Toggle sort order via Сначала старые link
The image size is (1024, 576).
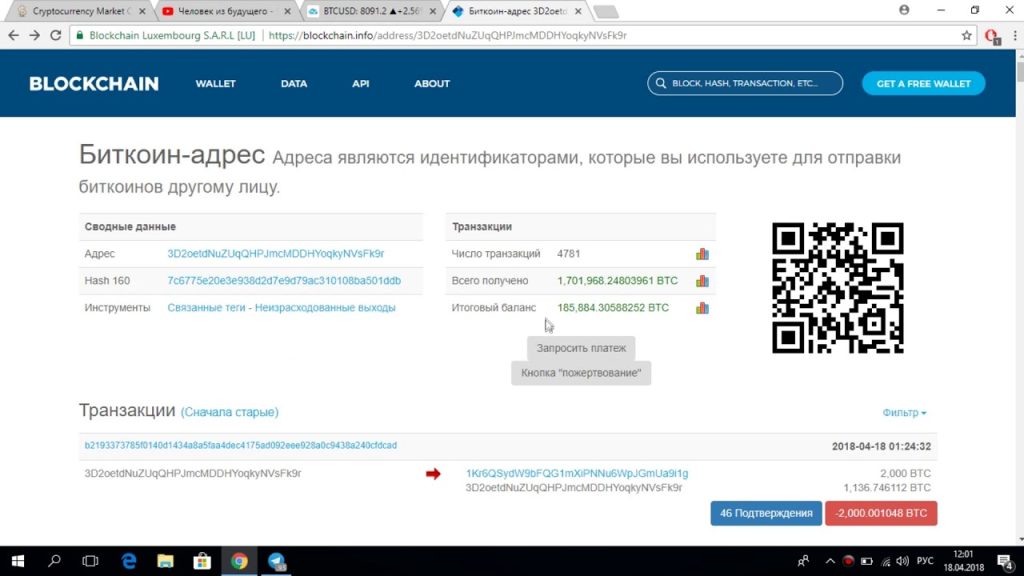point(229,412)
